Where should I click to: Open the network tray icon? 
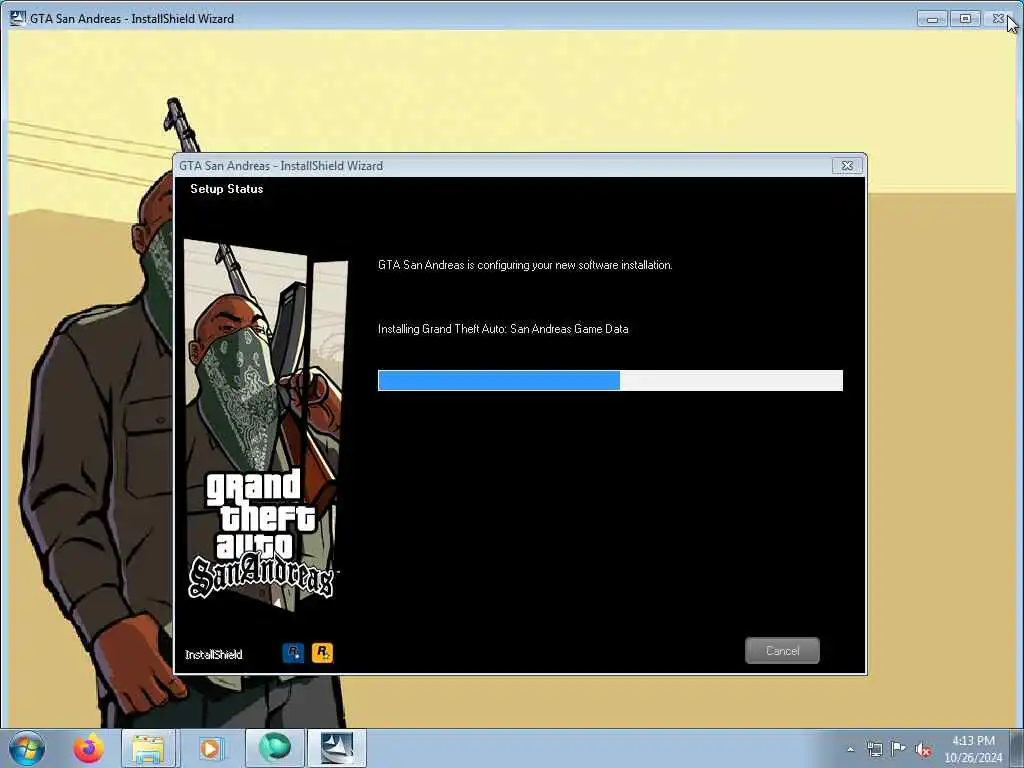pos(874,749)
